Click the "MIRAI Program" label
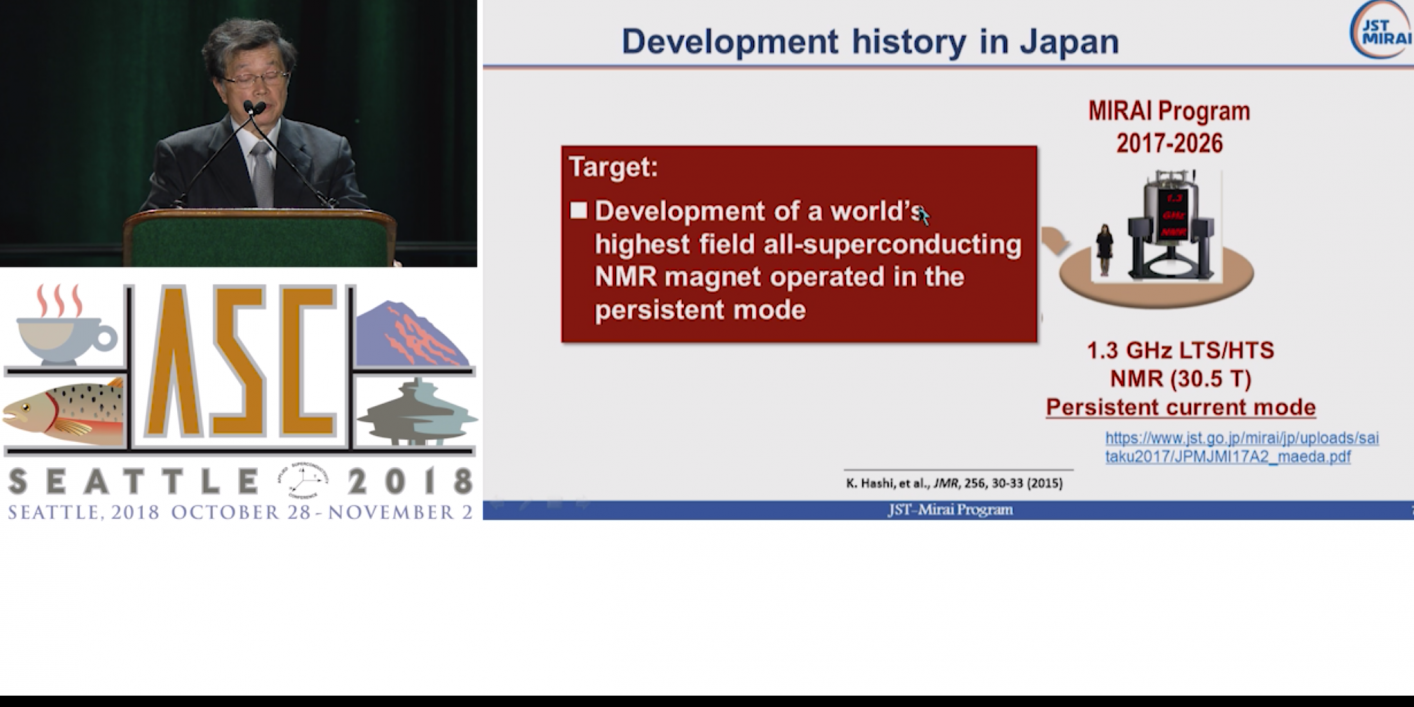1414x707 pixels. (x=1169, y=111)
